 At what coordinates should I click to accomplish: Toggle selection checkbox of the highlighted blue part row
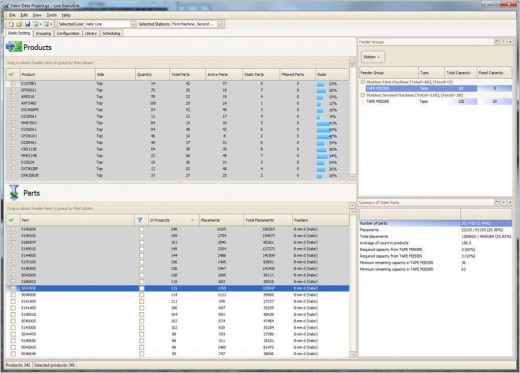click(13, 288)
